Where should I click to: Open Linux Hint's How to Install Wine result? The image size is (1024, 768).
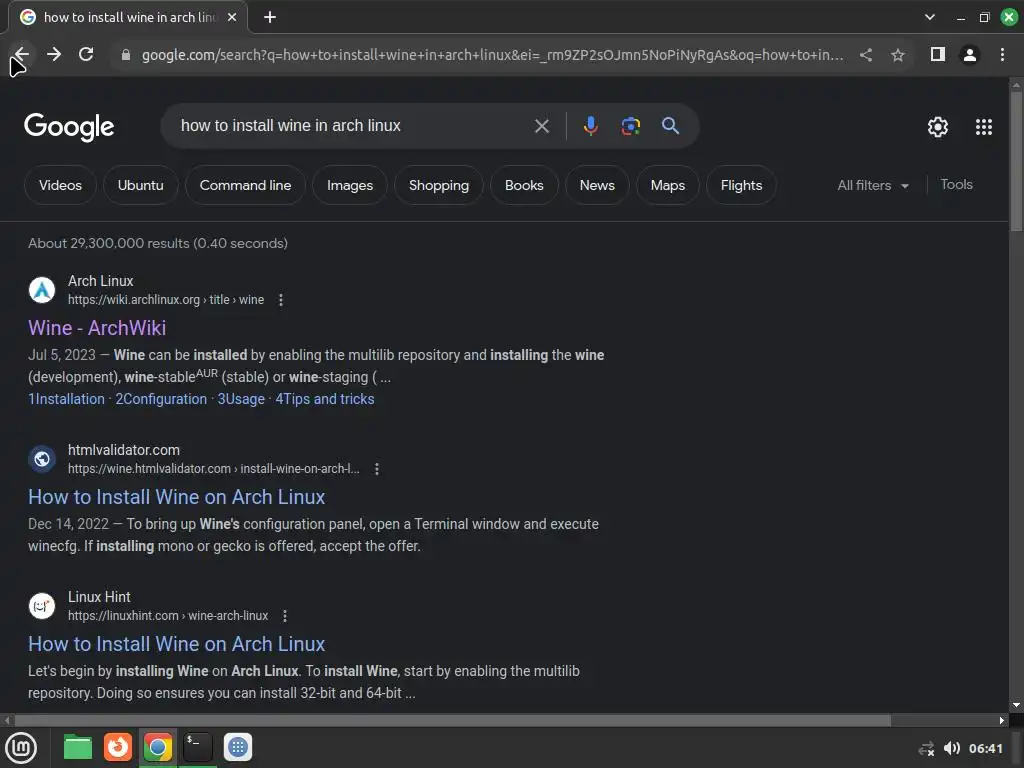(x=176, y=644)
